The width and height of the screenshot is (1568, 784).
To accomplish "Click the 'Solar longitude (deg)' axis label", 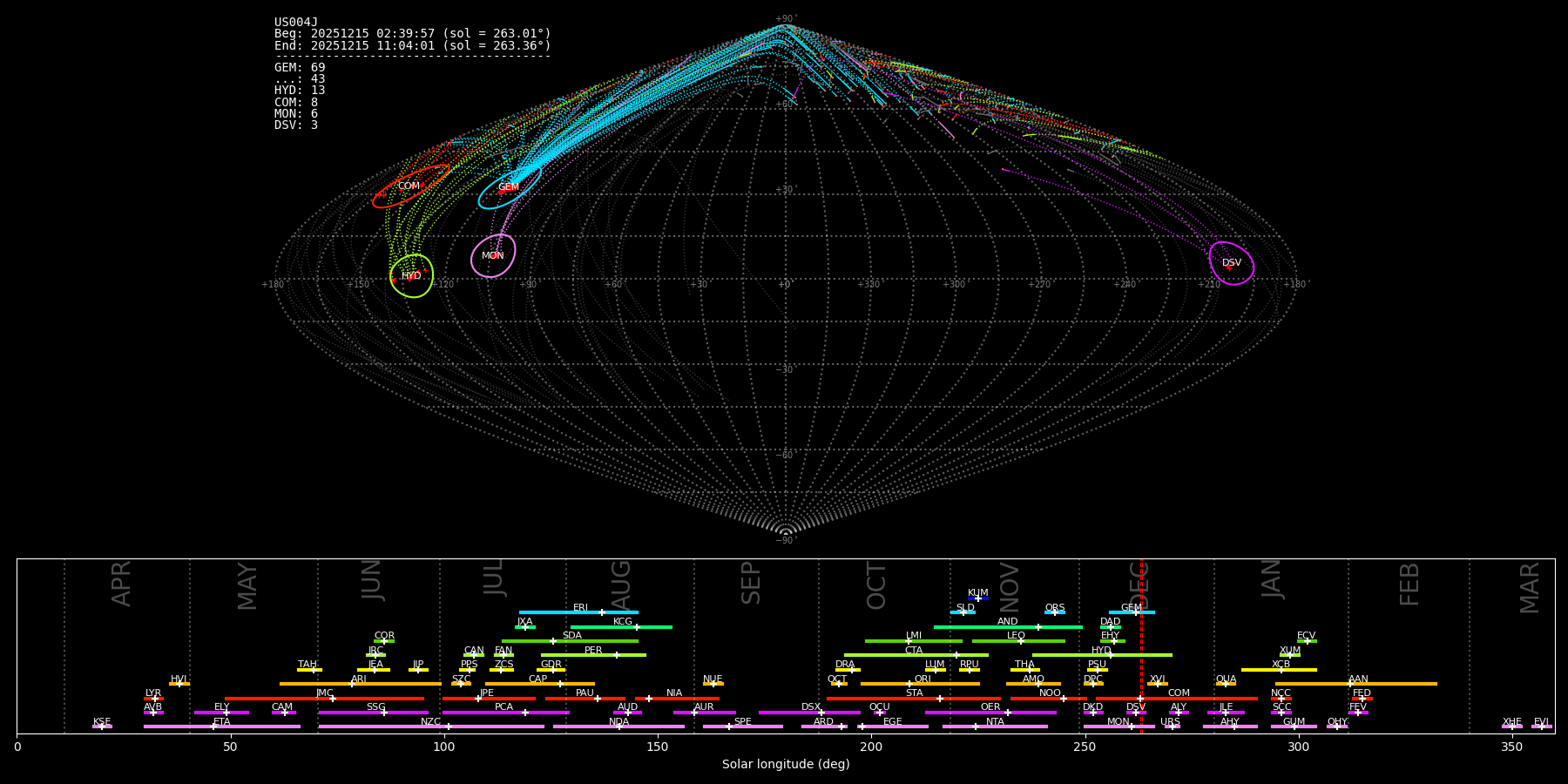I will (x=785, y=765).
